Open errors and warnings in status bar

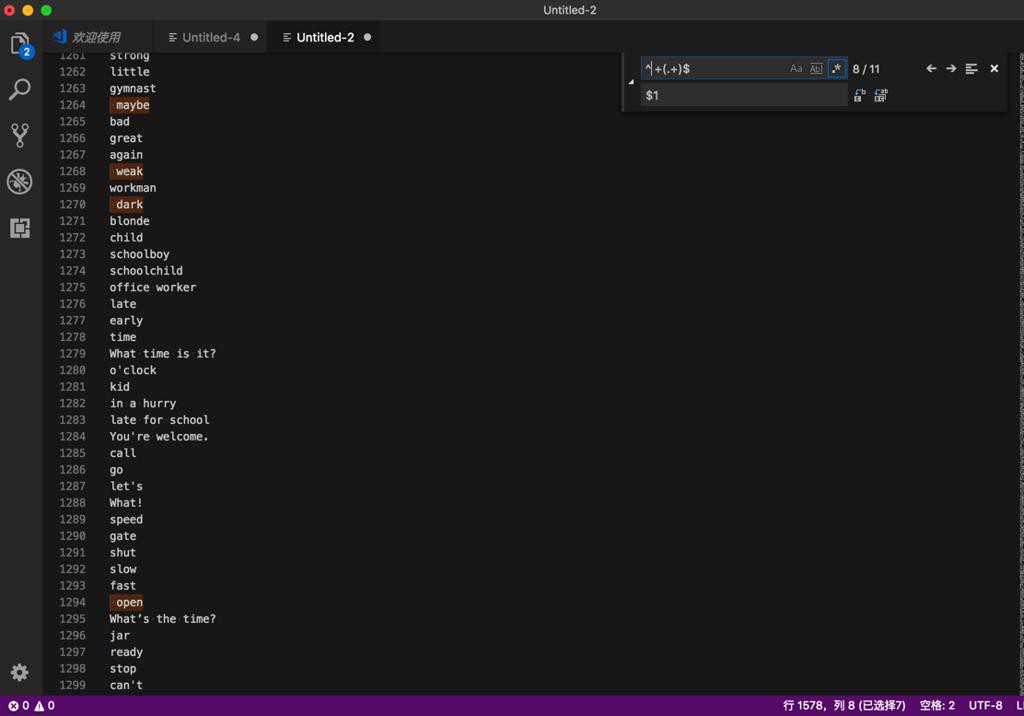[31, 706]
